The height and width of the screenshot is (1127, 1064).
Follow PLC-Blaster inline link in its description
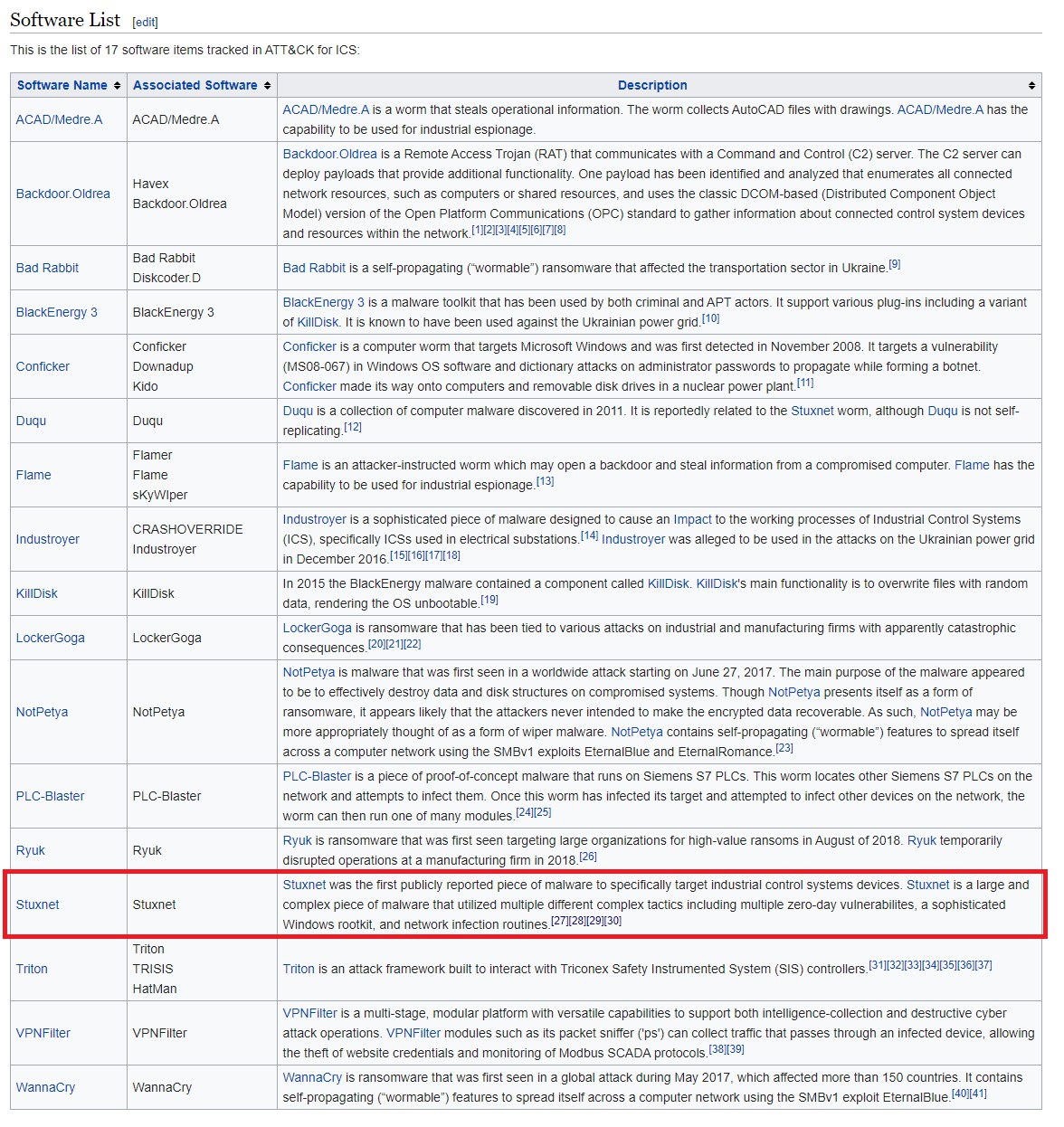click(x=317, y=776)
